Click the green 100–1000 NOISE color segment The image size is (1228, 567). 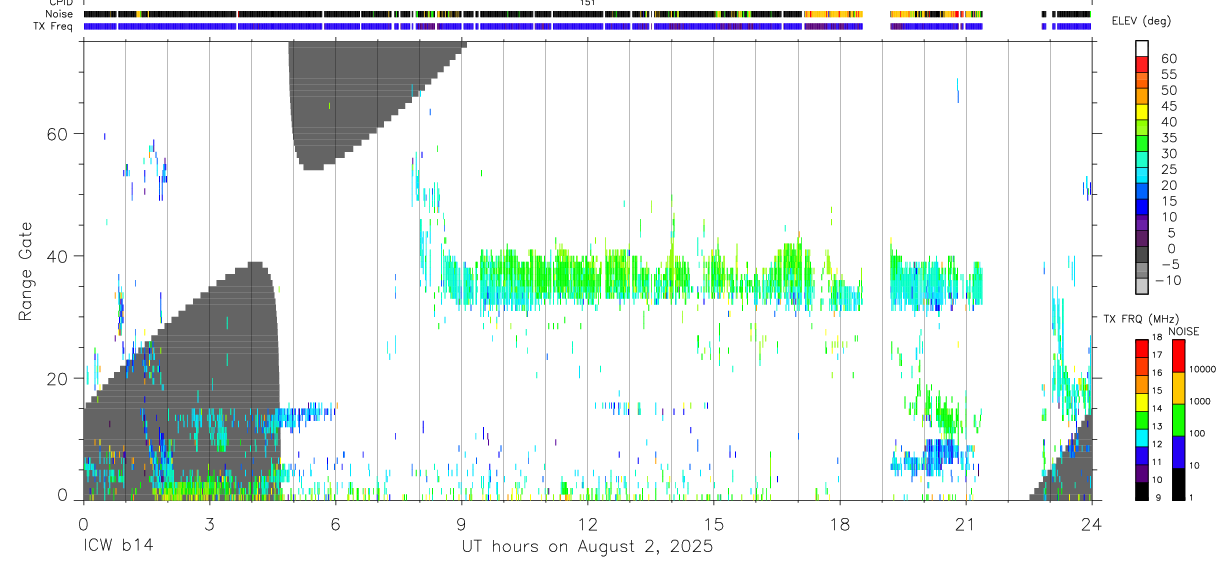[1178, 419]
